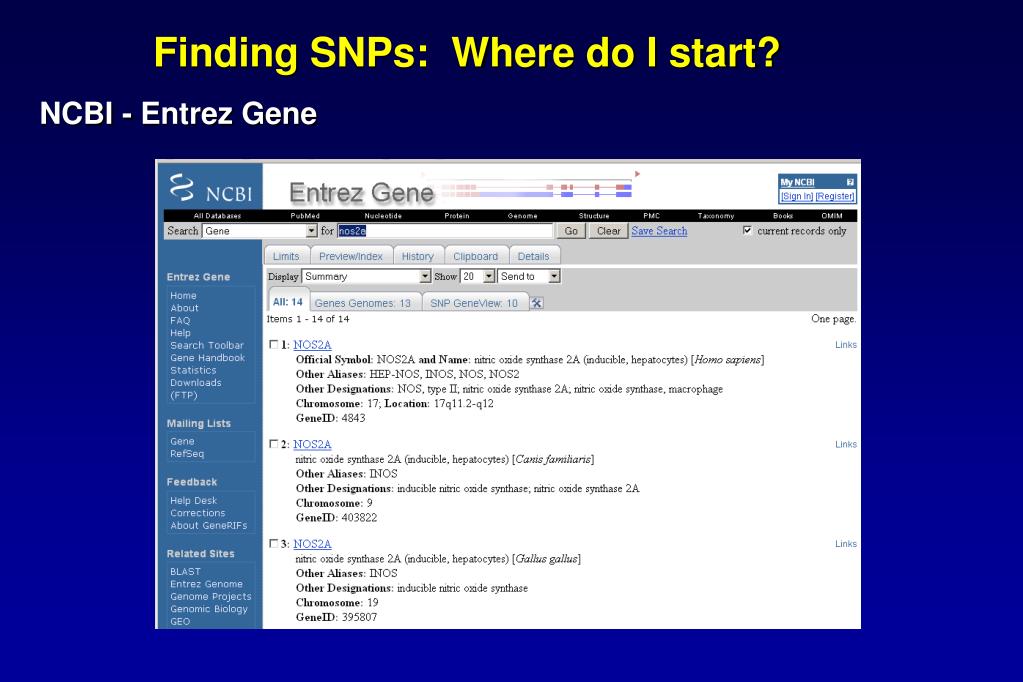The height and width of the screenshot is (682, 1023).
Task: Click the My NCBI help question mark icon
Action: pos(850,182)
